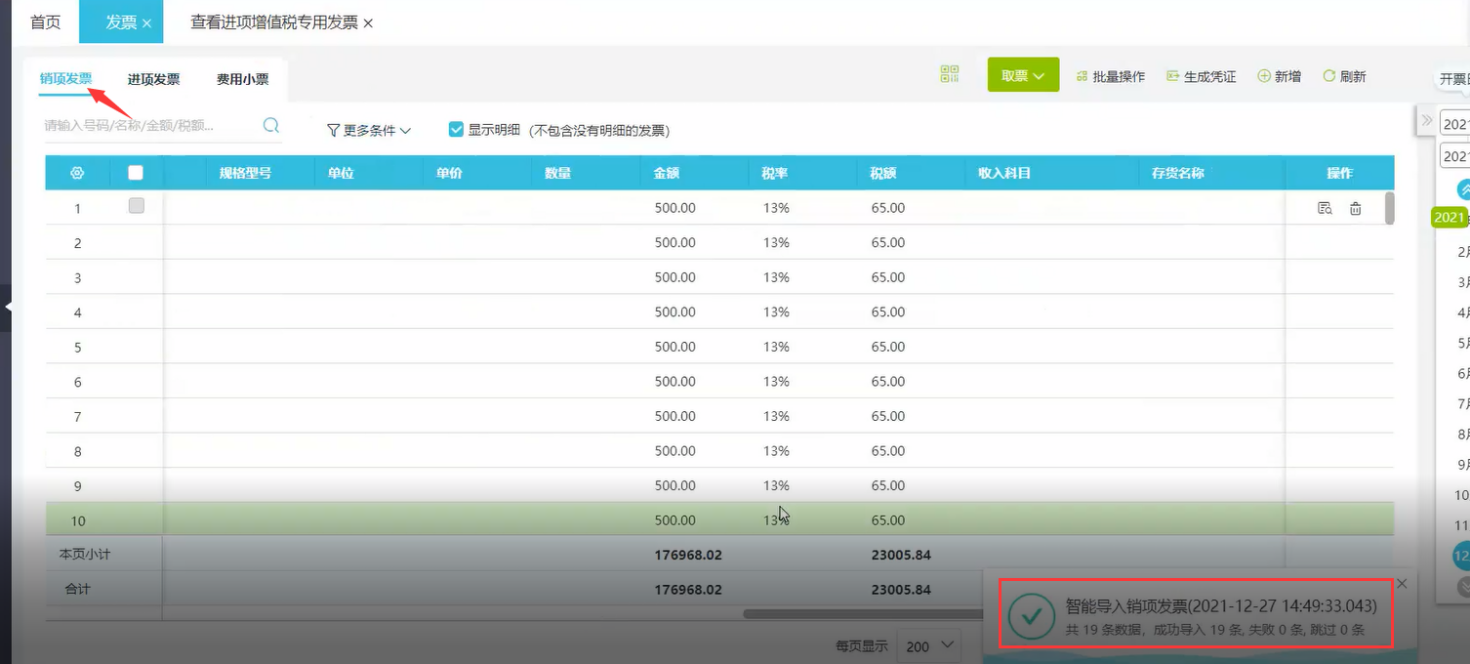Open the page size 200 dropdown

click(x=930, y=646)
